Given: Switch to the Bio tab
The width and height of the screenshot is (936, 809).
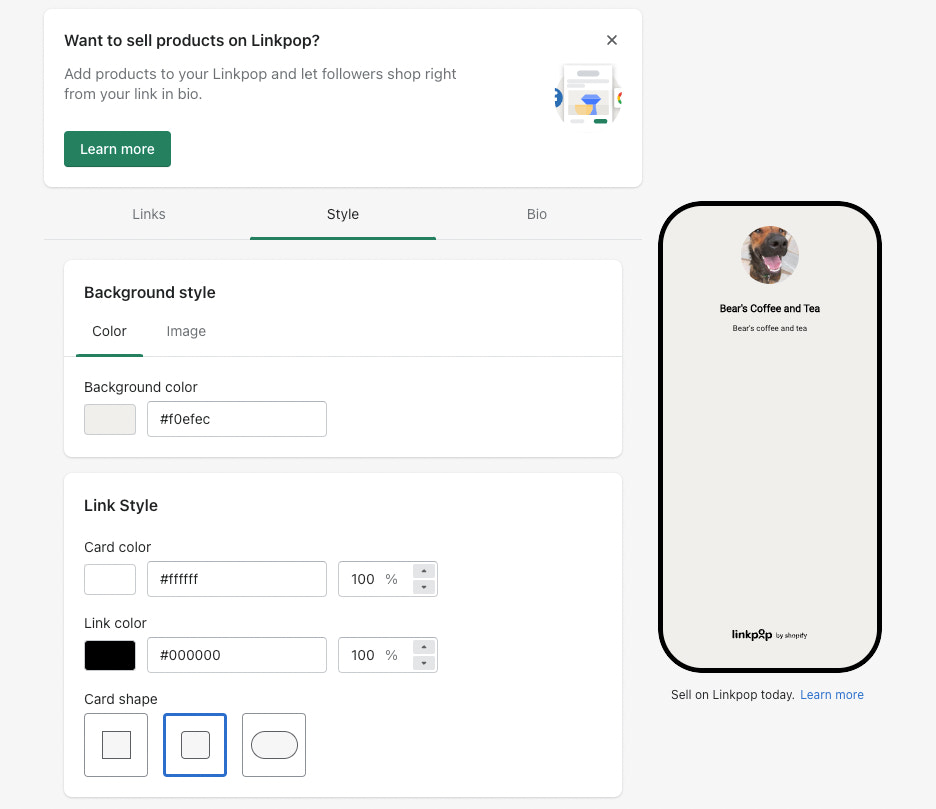Looking at the screenshot, I should tap(537, 214).
